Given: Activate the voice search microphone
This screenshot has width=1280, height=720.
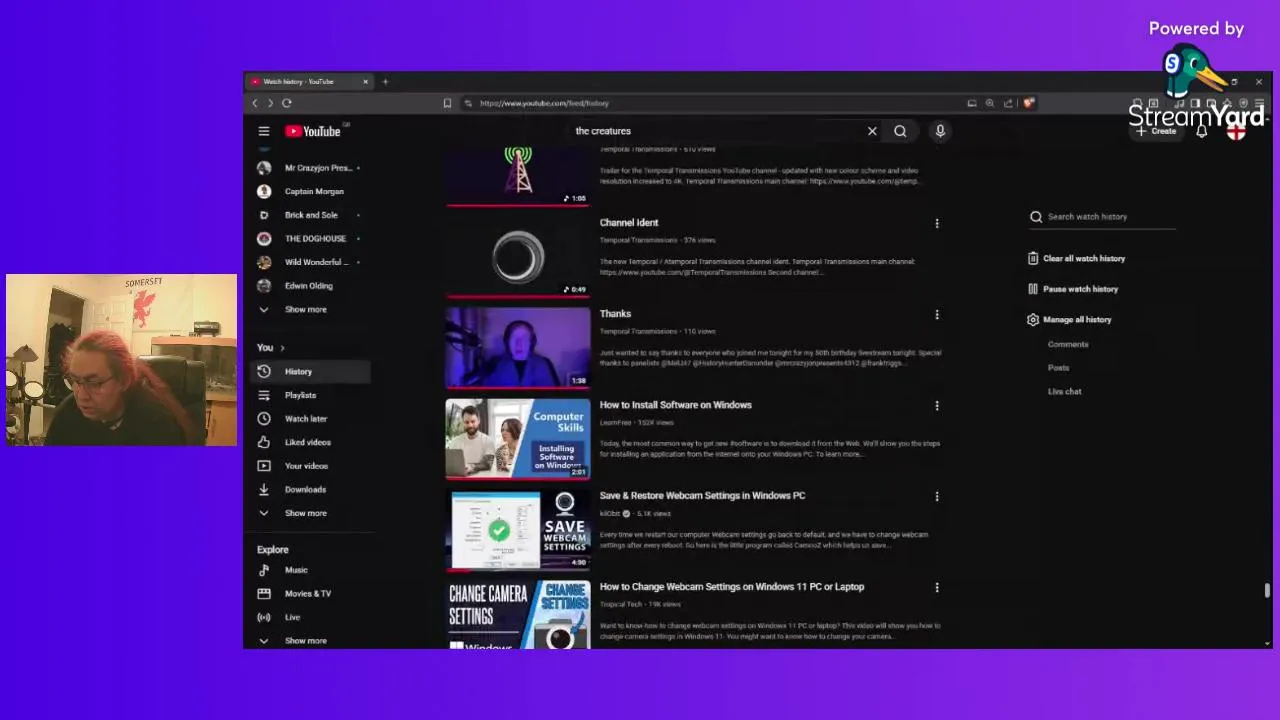Looking at the screenshot, I should point(940,131).
